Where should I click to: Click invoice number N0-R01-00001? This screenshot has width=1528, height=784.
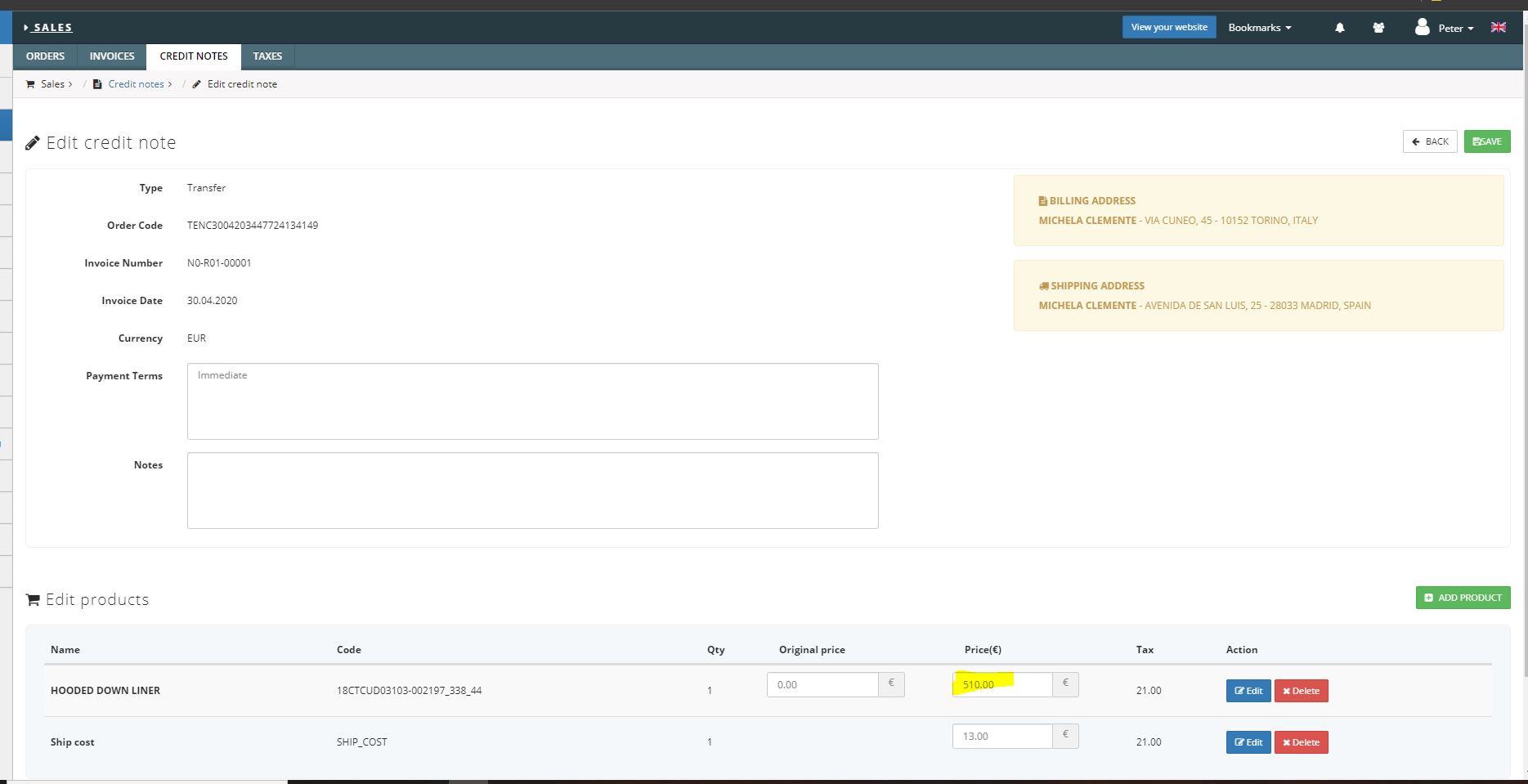click(x=219, y=263)
